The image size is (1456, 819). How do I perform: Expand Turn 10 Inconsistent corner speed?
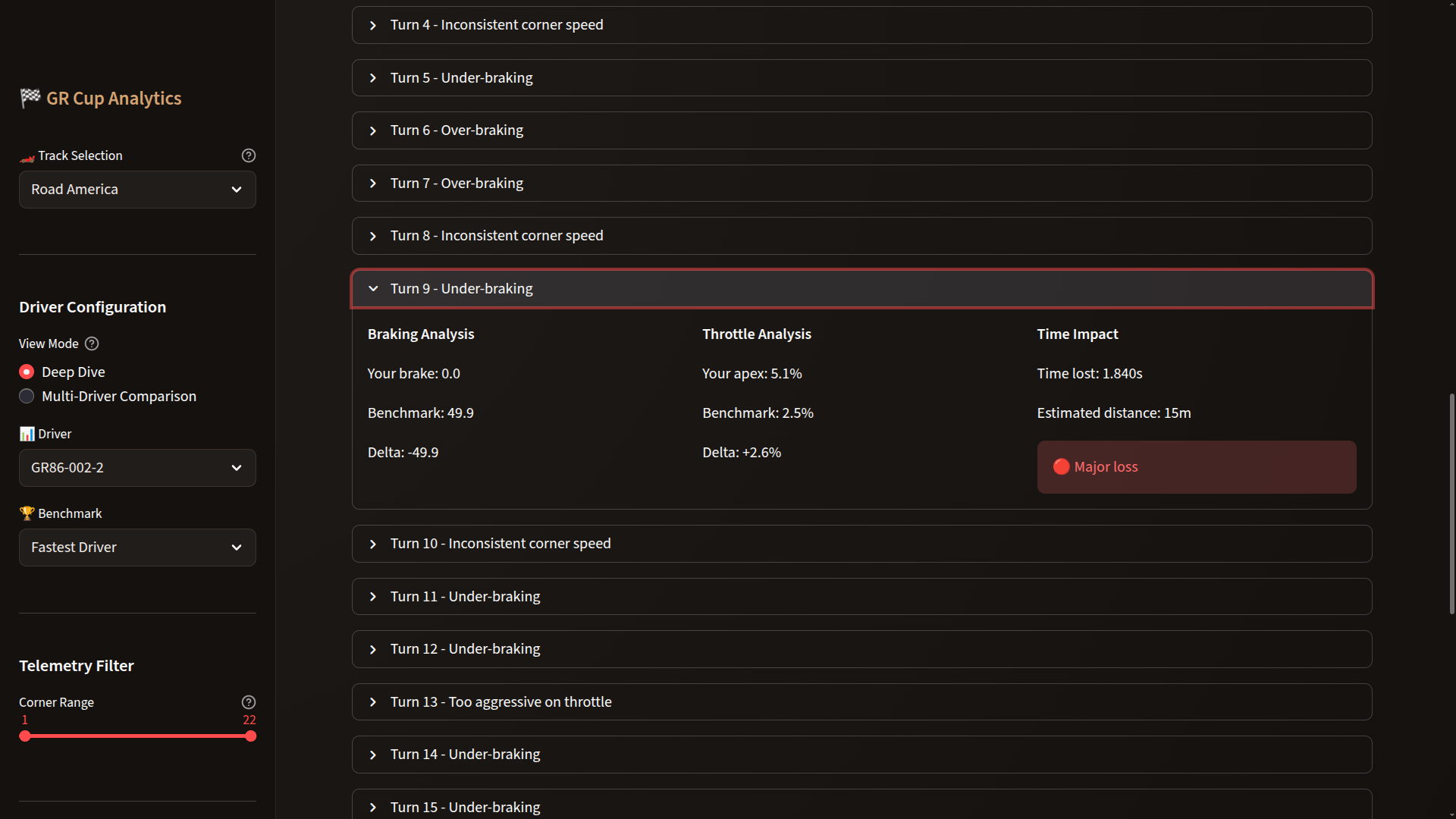pyautogui.click(x=500, y=544)
